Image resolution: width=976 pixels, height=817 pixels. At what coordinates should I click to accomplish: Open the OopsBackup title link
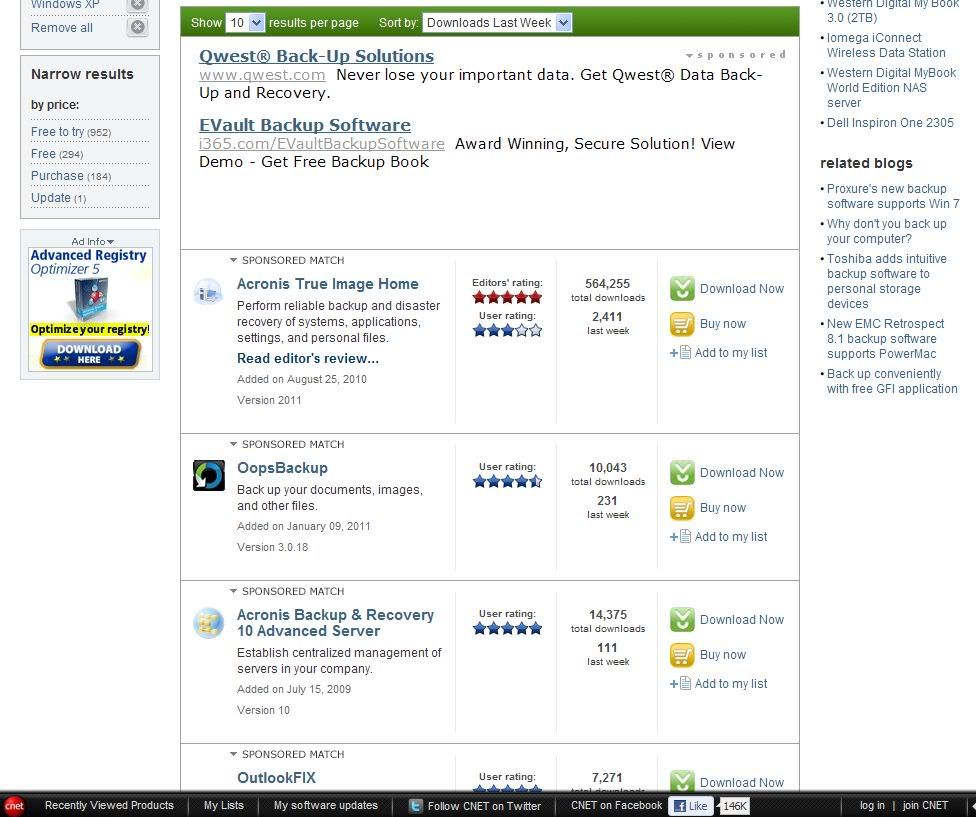coord(282,468)
